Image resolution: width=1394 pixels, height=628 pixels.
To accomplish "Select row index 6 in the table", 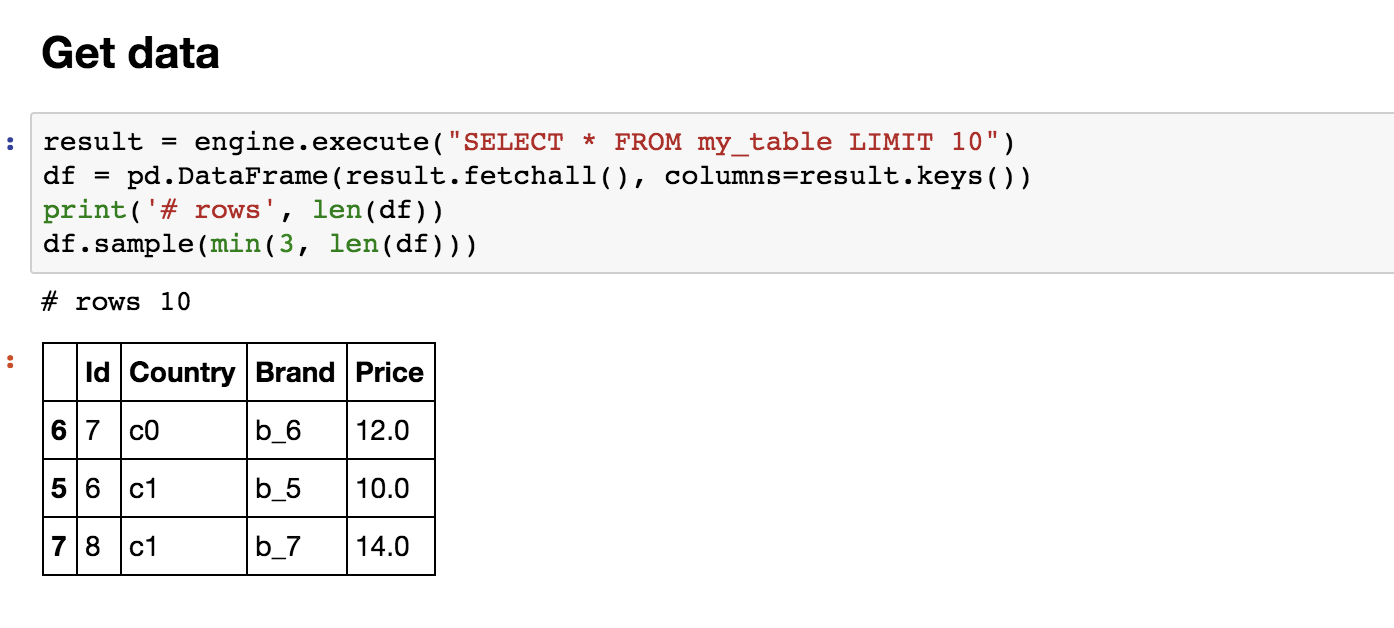I will (60, 430).
